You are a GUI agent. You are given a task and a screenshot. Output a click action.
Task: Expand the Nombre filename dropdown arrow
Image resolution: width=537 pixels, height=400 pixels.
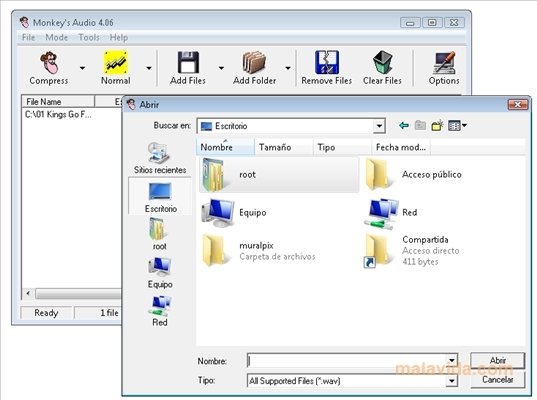(x=452, y=361)
